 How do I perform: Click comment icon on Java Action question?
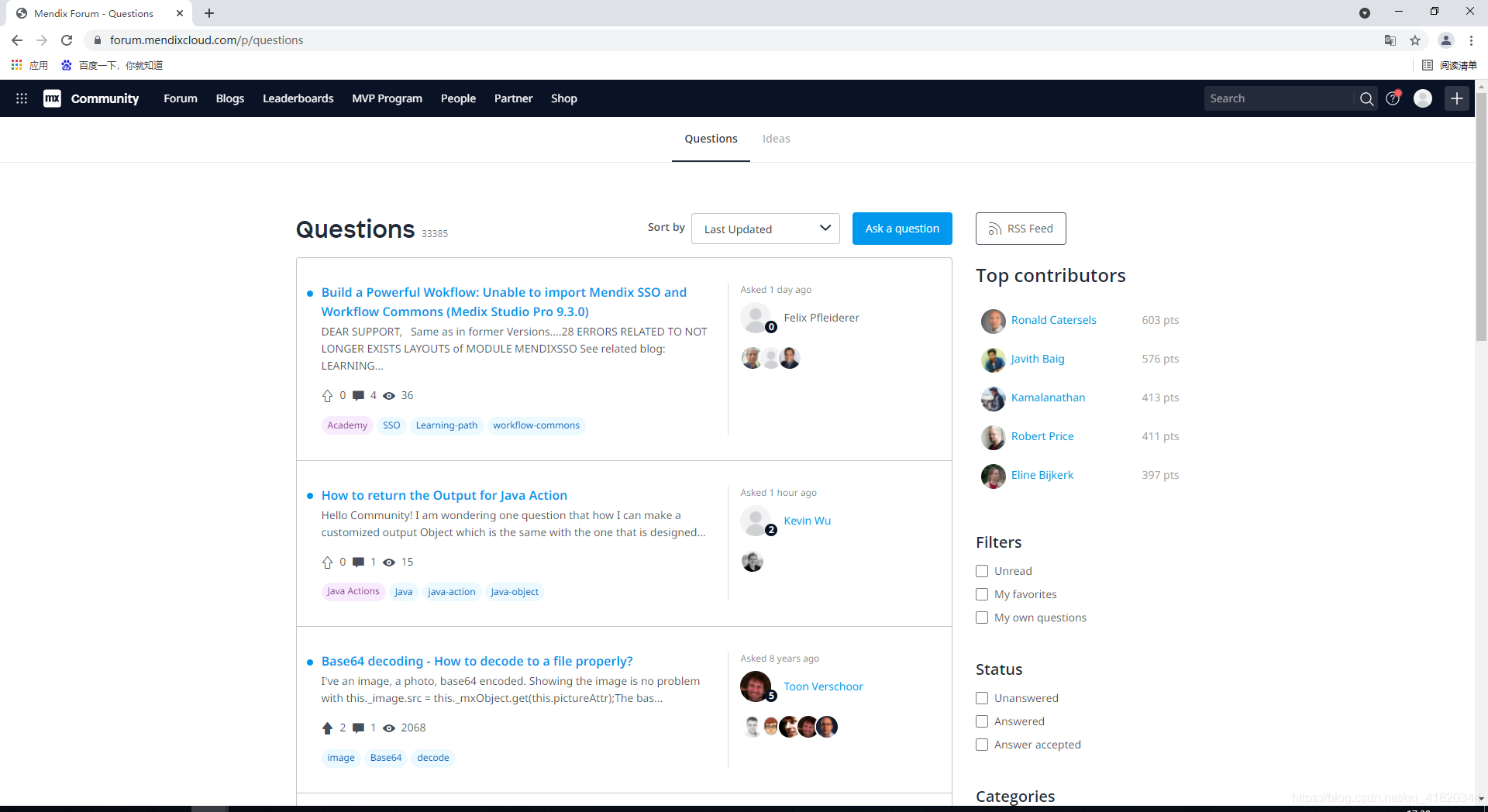coord(358,563)
